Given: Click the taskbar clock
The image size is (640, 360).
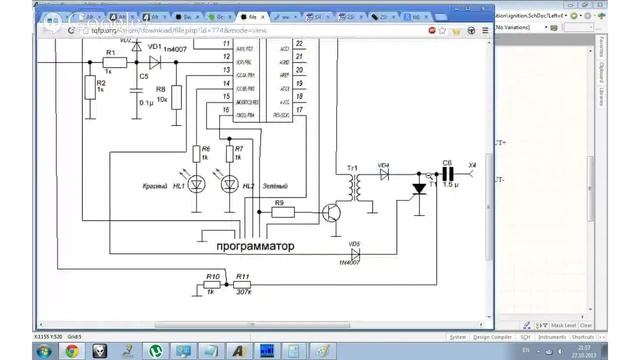Looking at the screenshot, I should point(584,351).
